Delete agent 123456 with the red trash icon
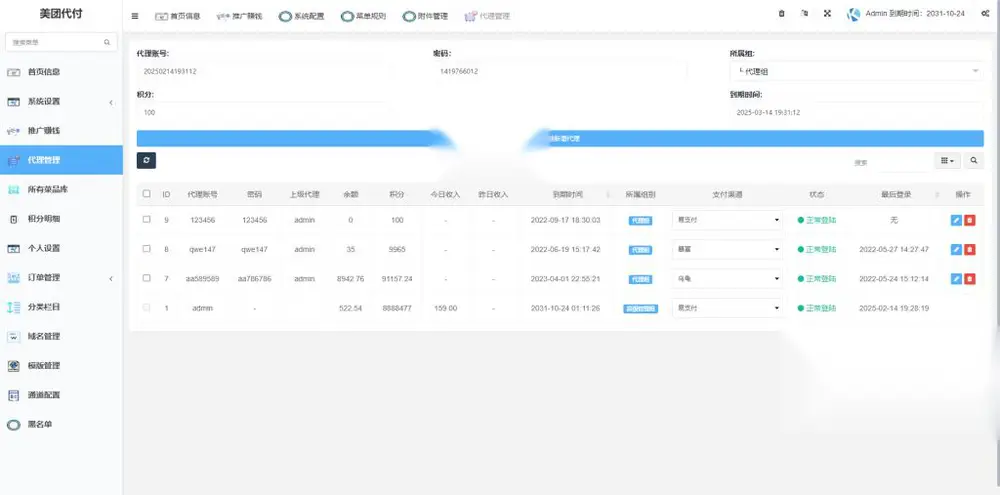 pos(969,220)
